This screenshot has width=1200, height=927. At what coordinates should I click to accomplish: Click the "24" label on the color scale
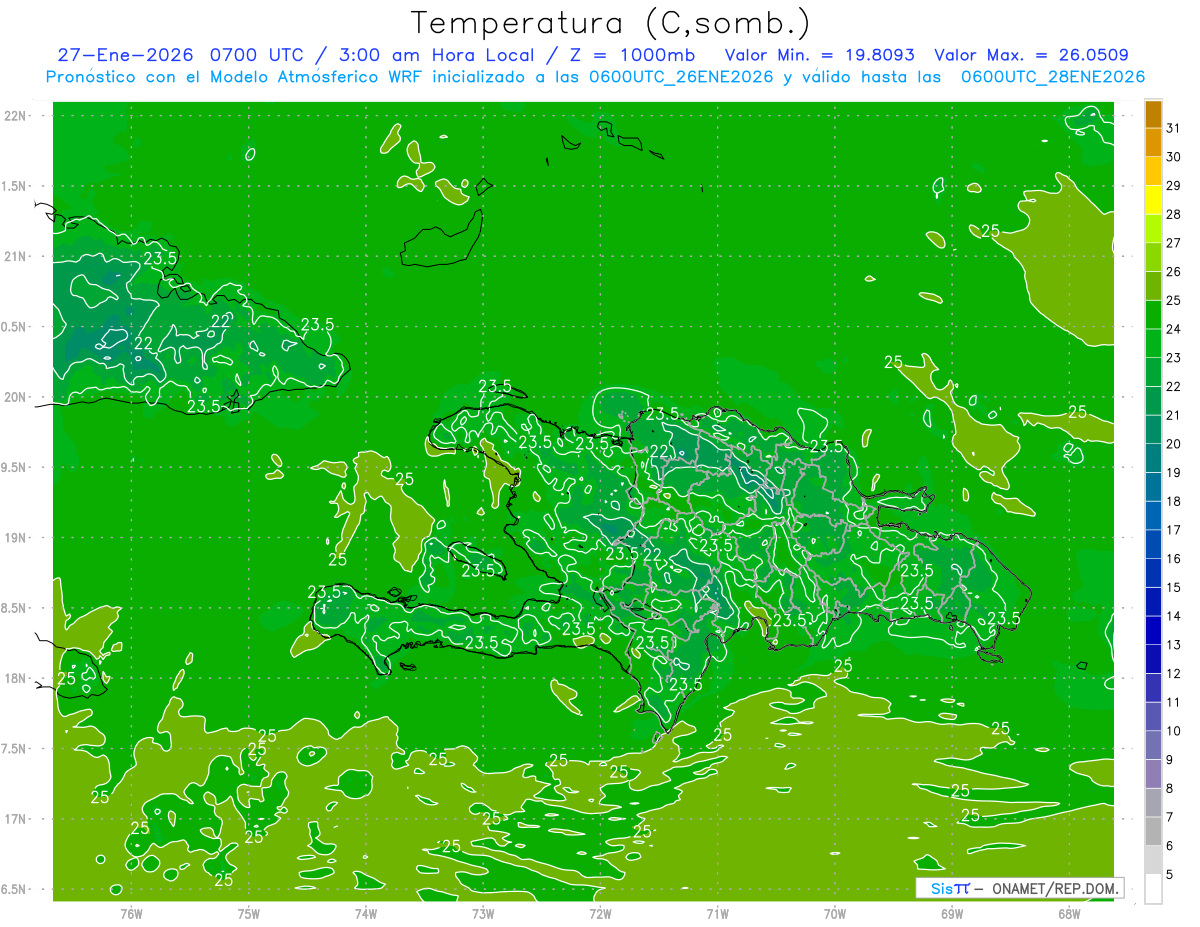pyautogui.click(x=1173, y=329)
